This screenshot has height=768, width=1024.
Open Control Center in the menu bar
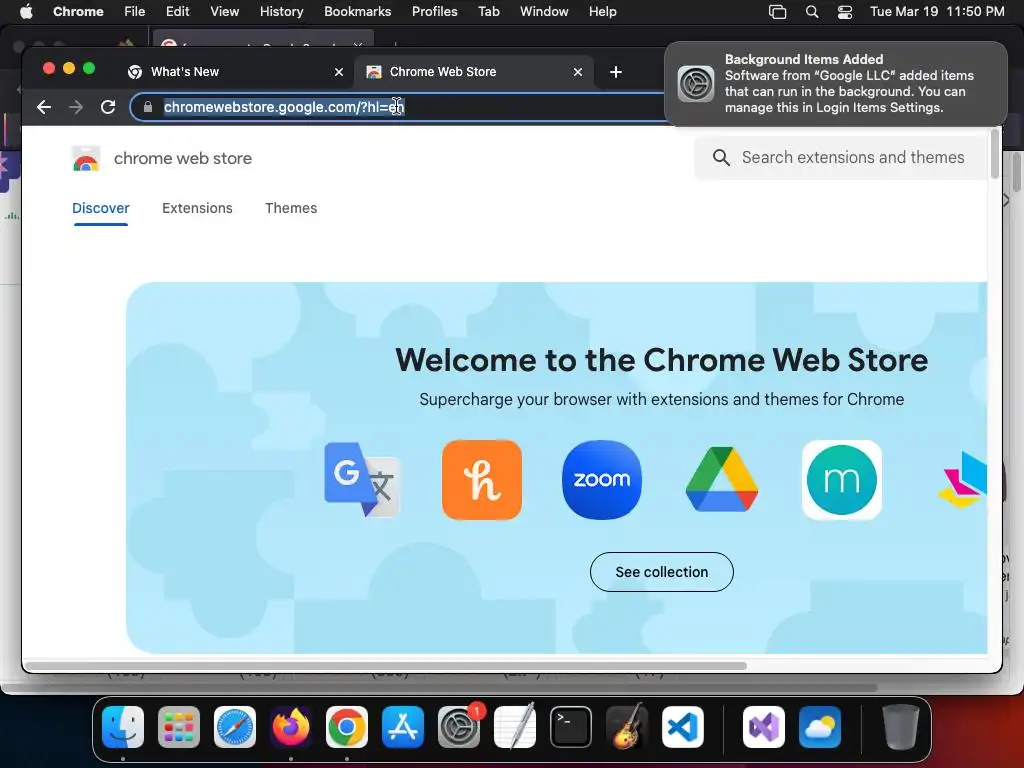click(x=844, y=12)
